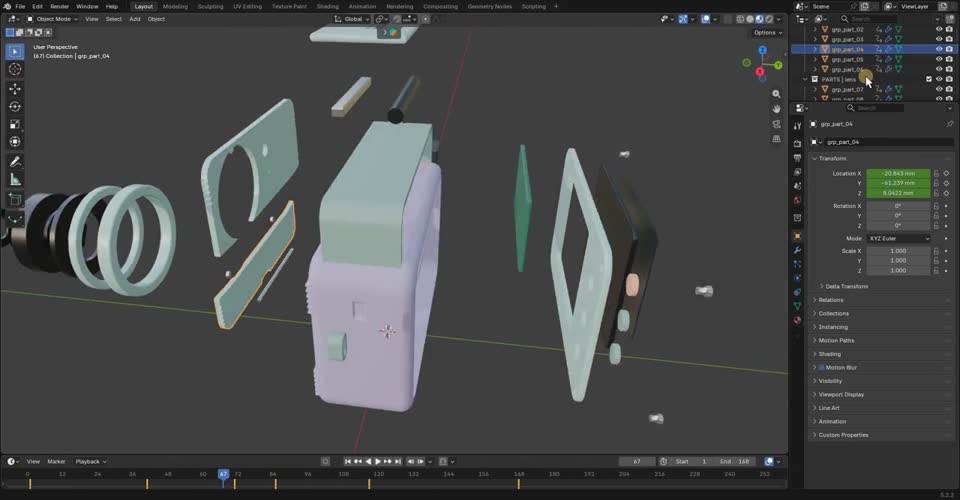This screenshot has height=500, width=960.
Task: Switch to the Modeling workspace tab
Action: tap(175, 6)
